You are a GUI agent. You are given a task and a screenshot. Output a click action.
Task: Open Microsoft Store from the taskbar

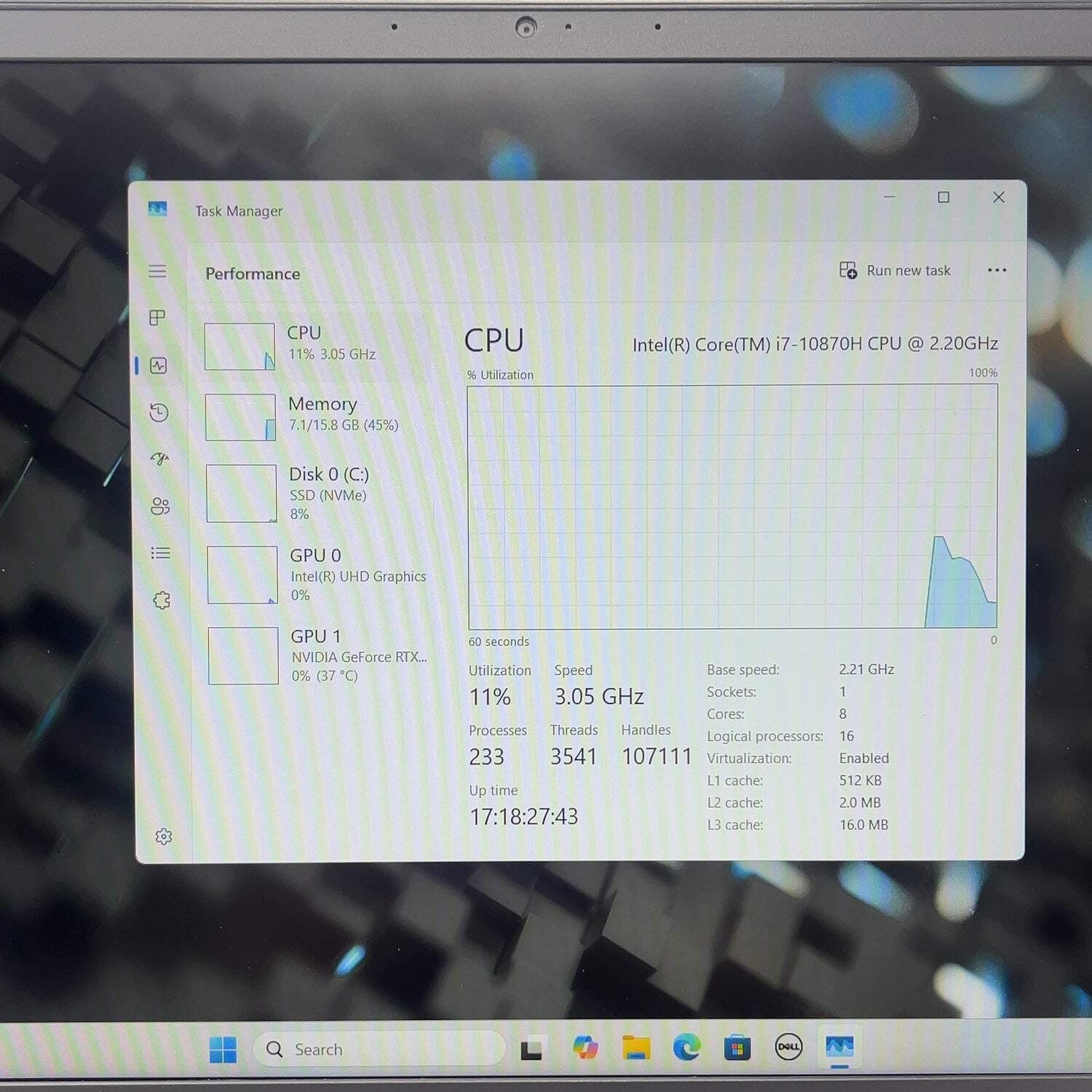pos(737,1048)
